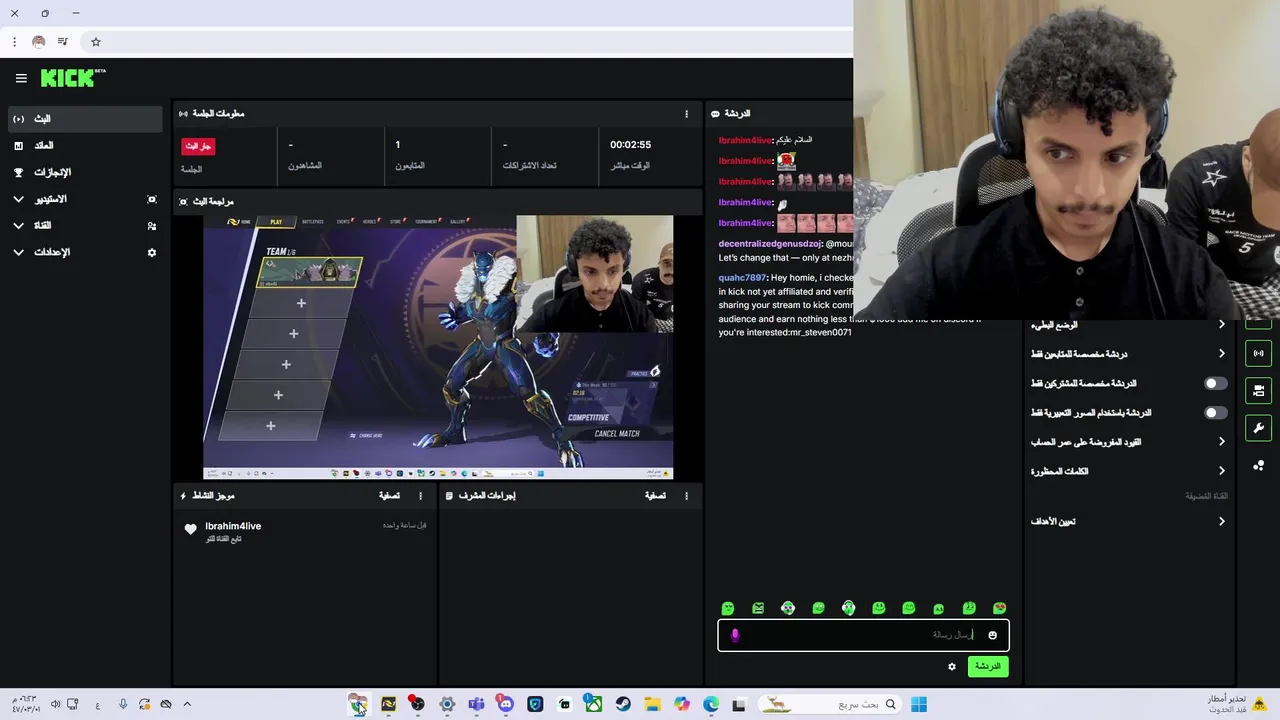Open decentralizedgenusdzoj username in chat
This screenshot has width=1280, height=720.
770,244
